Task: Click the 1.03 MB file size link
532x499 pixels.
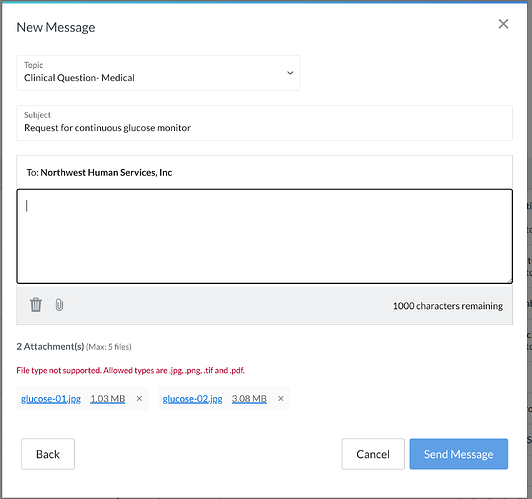Action: pos(108,399)
